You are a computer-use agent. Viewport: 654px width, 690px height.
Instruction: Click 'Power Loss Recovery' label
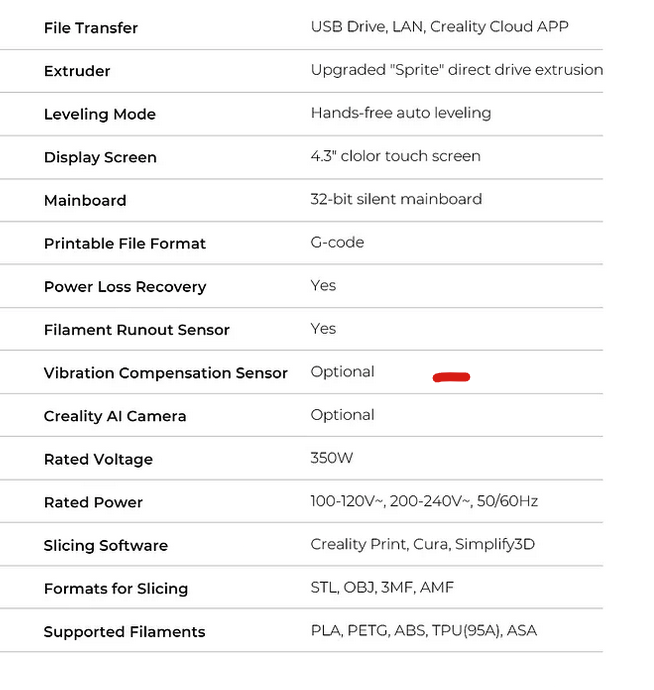tap(125, 286)
